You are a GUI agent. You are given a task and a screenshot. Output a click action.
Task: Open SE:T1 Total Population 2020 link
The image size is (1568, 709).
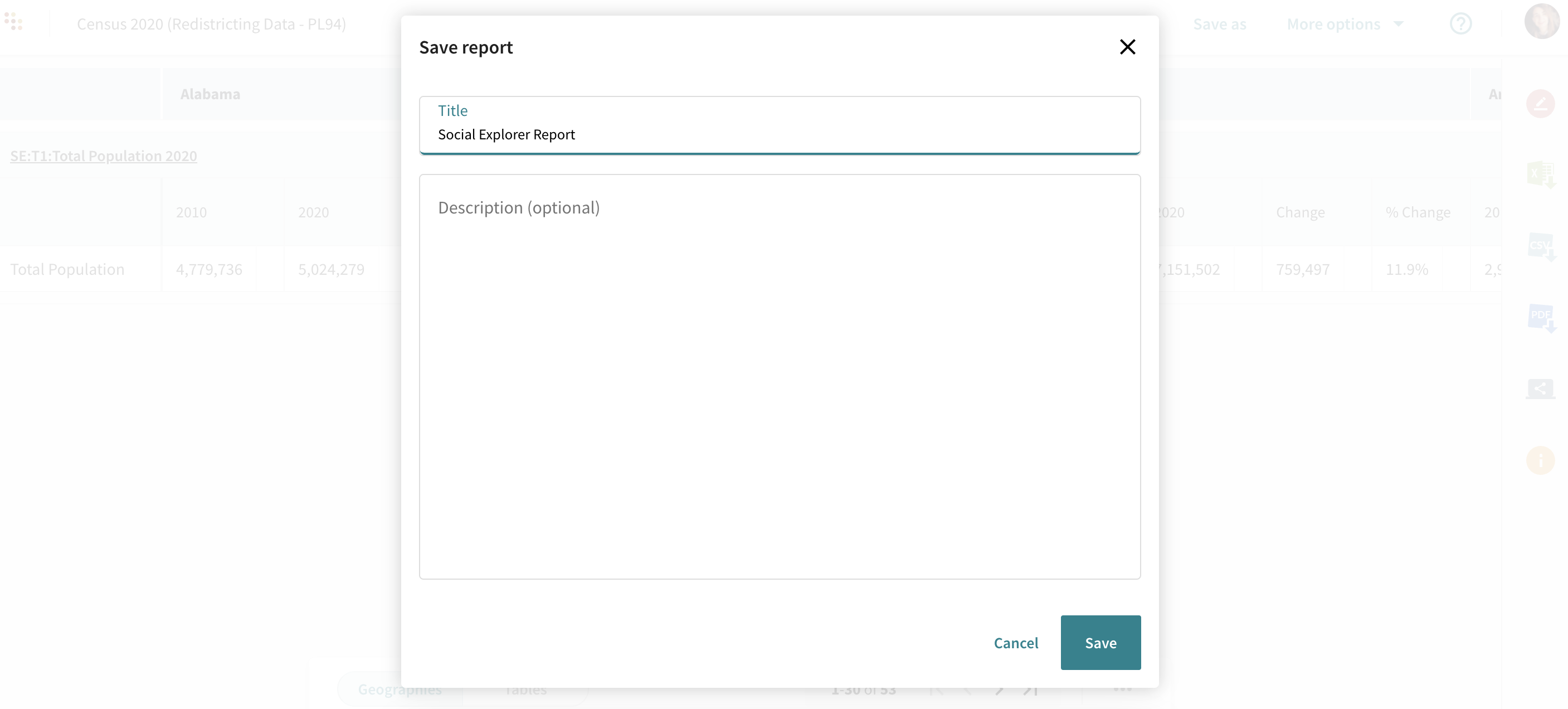[x=104, y=156]
